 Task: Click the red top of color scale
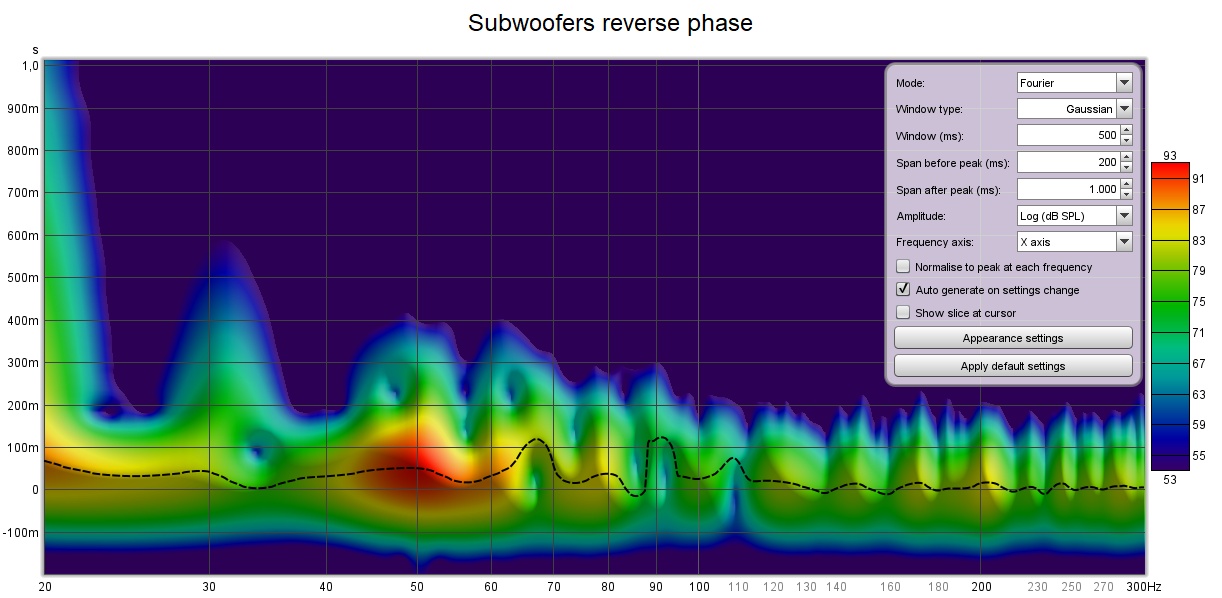tap(1170, 170)
